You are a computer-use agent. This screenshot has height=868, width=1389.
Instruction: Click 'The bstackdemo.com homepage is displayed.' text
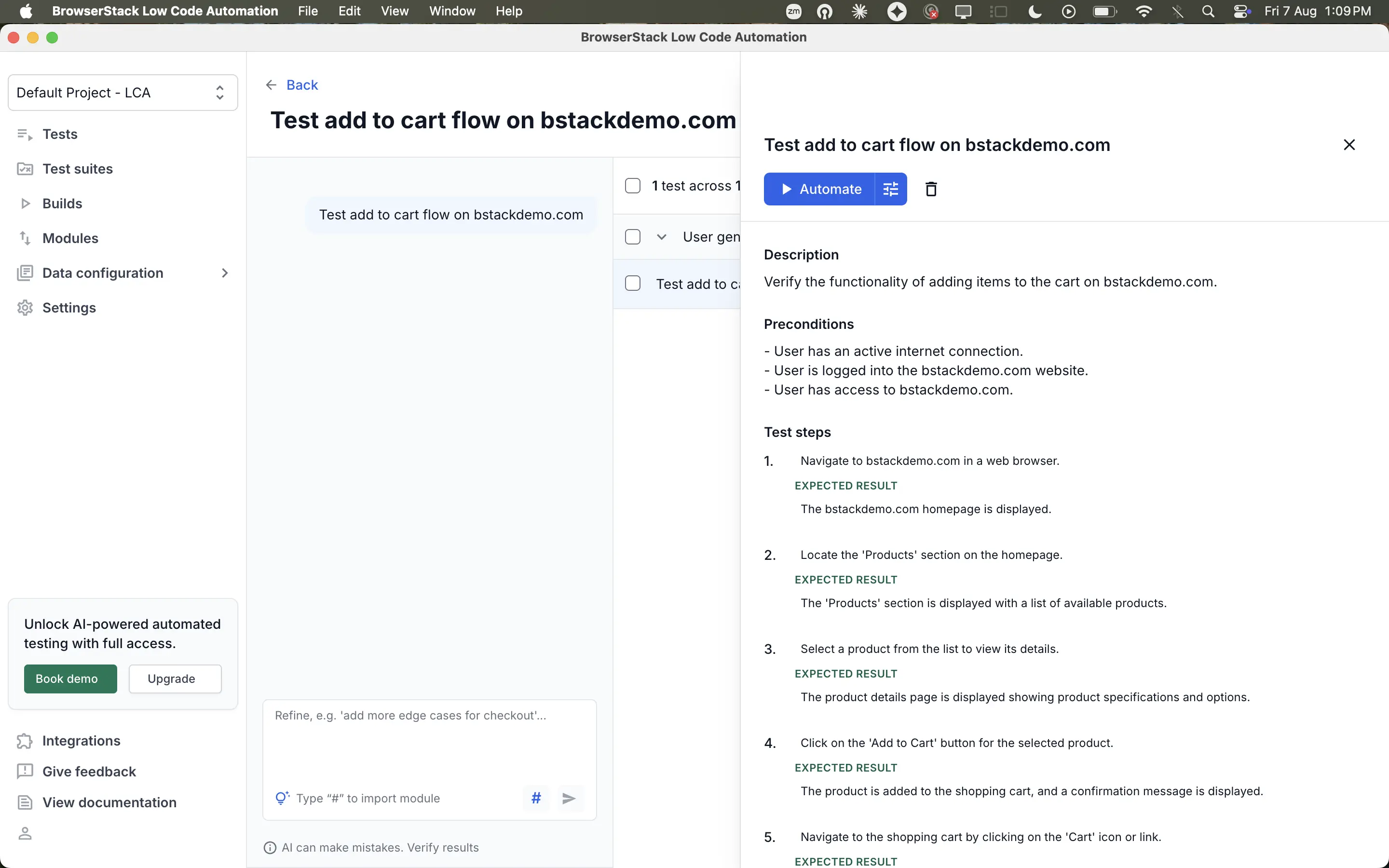[x=926, y=509]
